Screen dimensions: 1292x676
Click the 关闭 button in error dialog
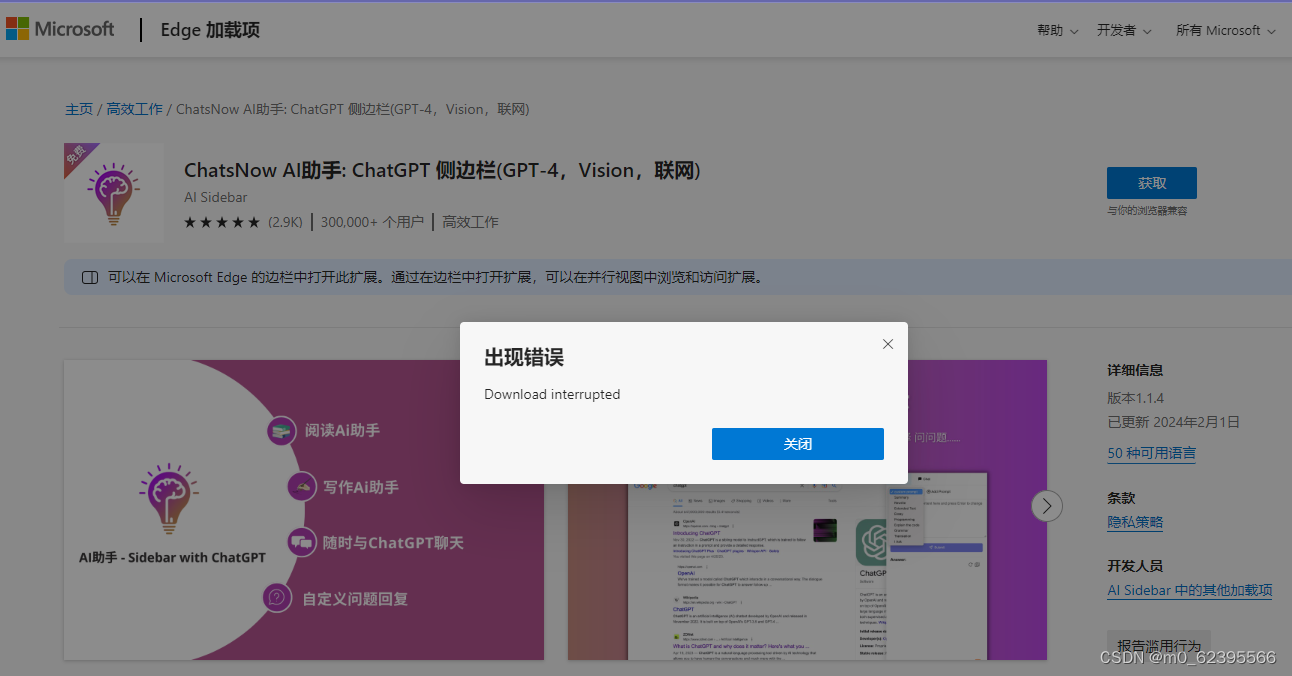[798, 444]
